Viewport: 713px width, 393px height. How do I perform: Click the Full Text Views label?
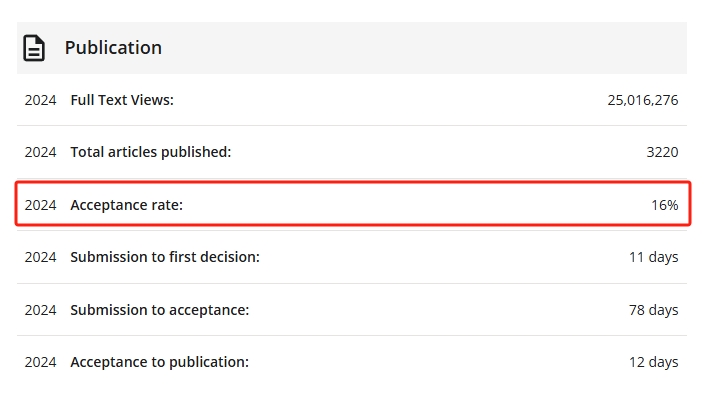(122, 100)
